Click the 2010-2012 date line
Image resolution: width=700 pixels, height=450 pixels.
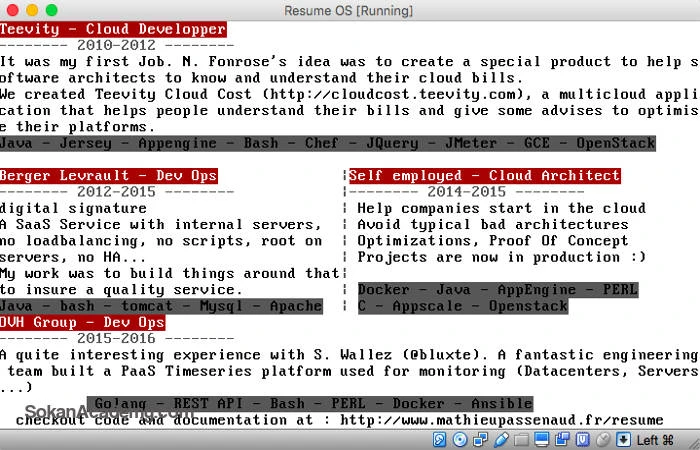pos(117,45)
